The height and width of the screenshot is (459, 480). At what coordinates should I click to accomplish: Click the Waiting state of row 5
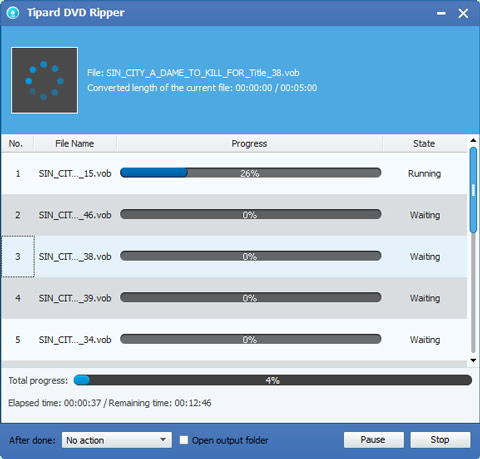click(x=425, y=340)
